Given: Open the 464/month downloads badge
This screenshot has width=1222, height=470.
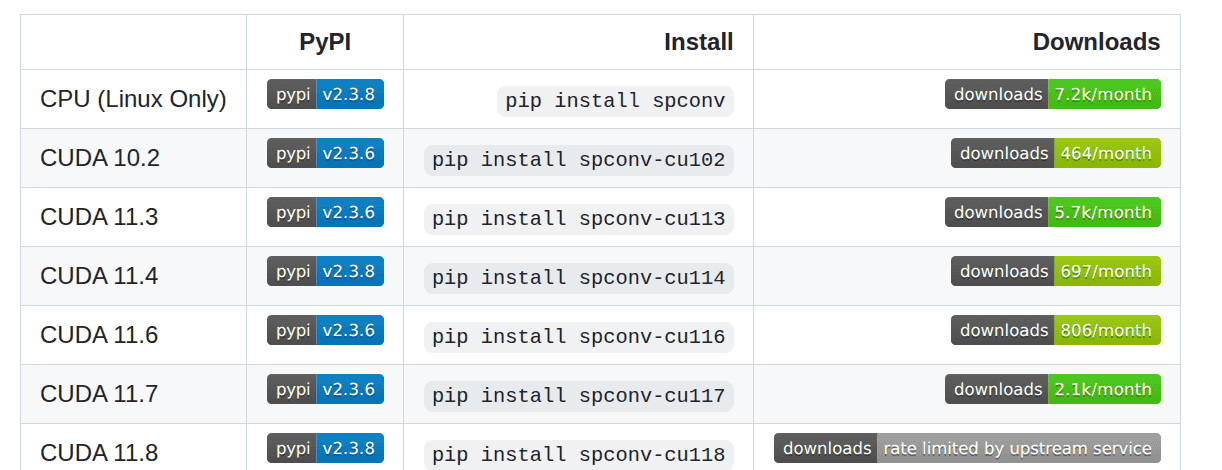Looking at the screenshot, I should pyautogui.click(x=1055, y=154).
